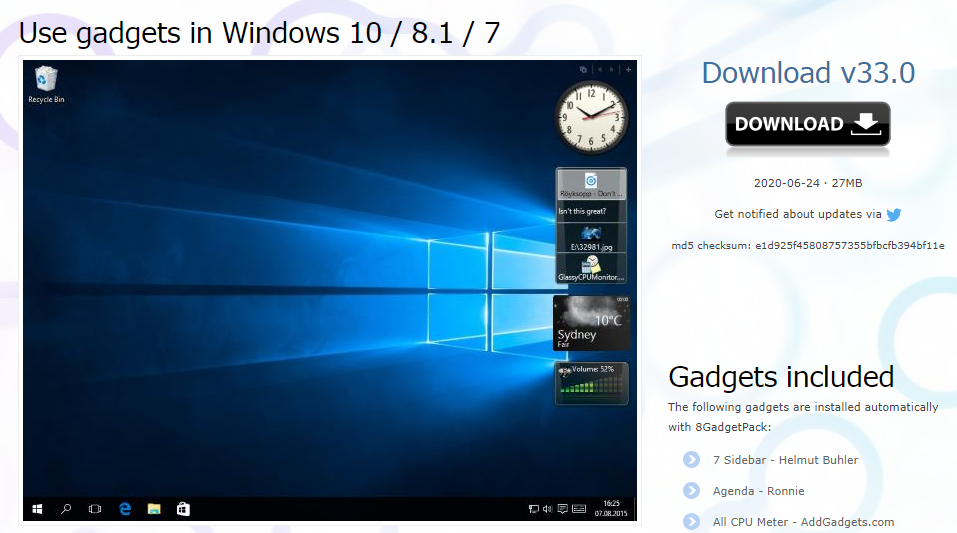This screenshot has width=957, height=533.
Task: Click the touch keyboard tray icon
Action: [x=579, y=509]
